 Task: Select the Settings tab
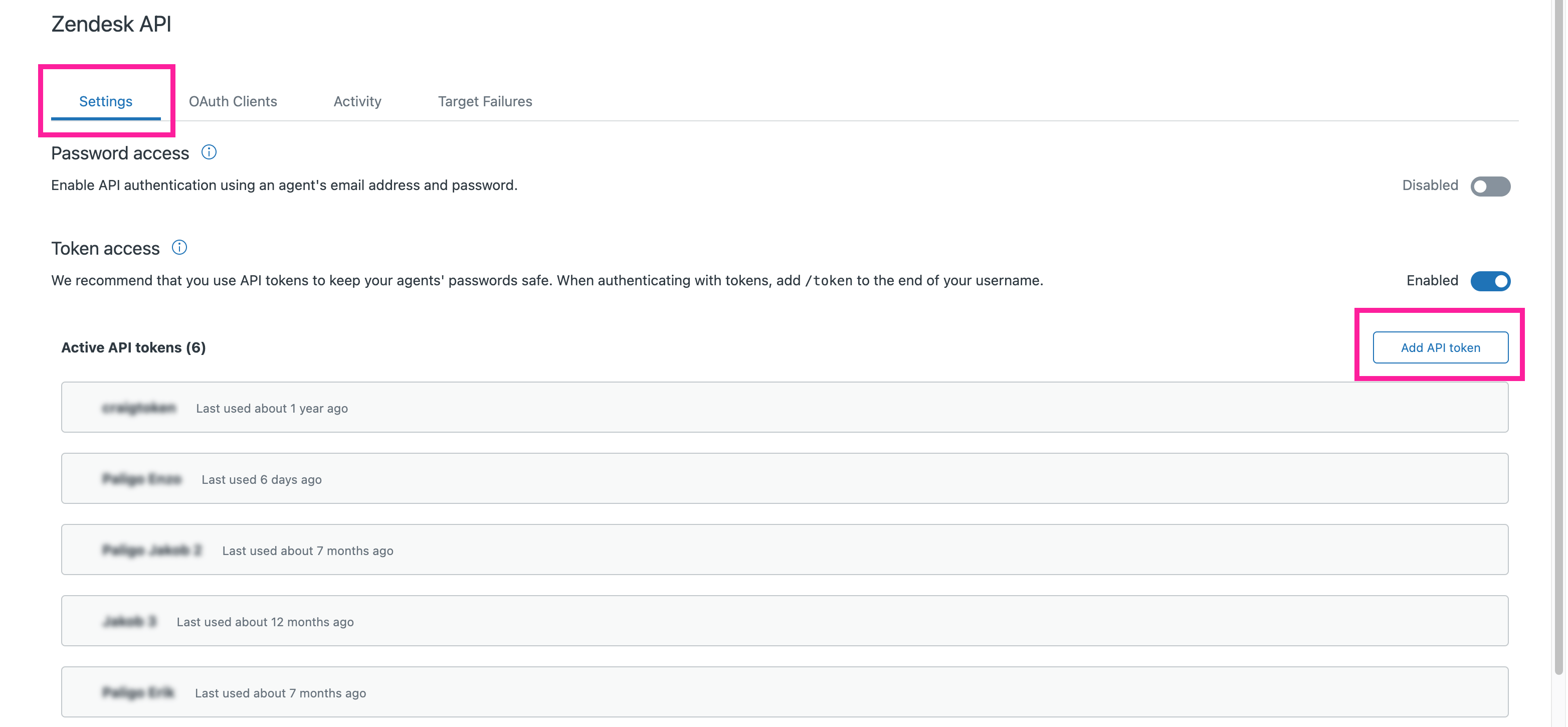tap(105, 101)
